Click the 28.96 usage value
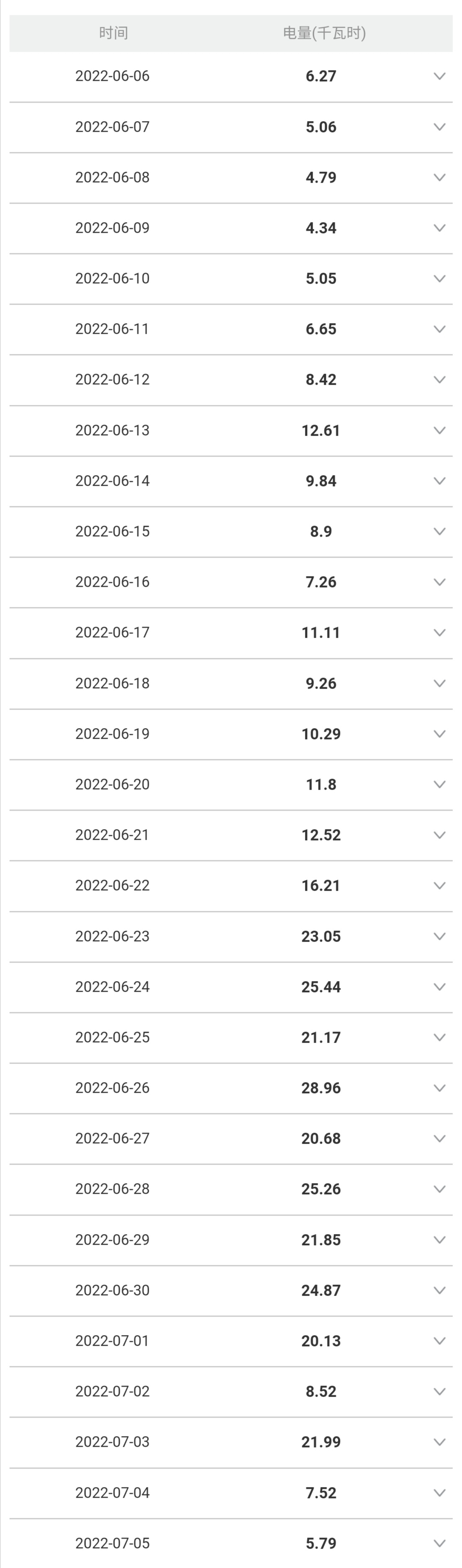The image size is (462, 1568). pyautogui.click(x=321, y=1088)
